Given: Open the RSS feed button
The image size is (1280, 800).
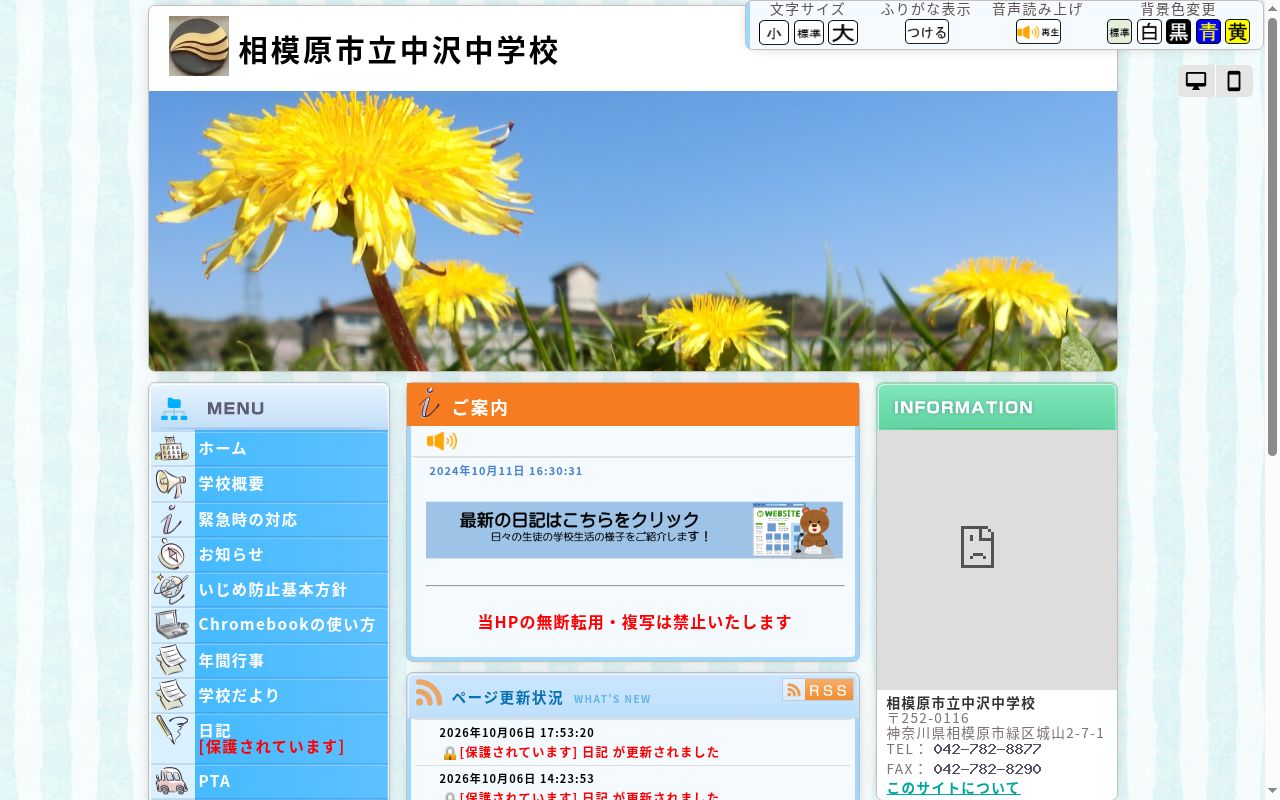Looking at the screenshot, I should 817,690.
